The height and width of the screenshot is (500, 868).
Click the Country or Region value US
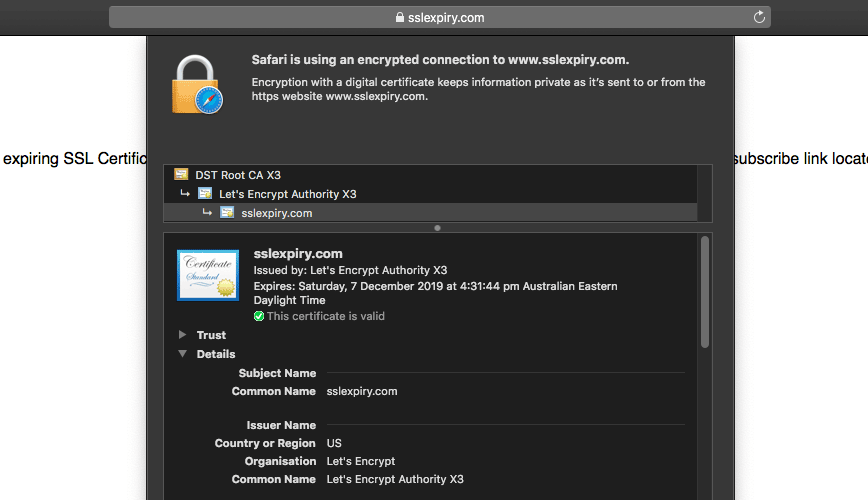(335, 443)
